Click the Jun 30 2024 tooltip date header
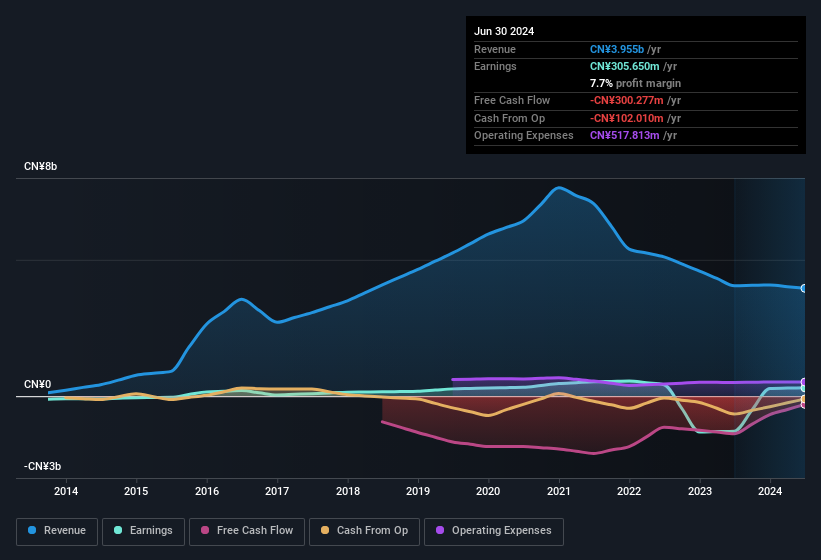This screenshot has height=560, width=821. pos(504,31)
